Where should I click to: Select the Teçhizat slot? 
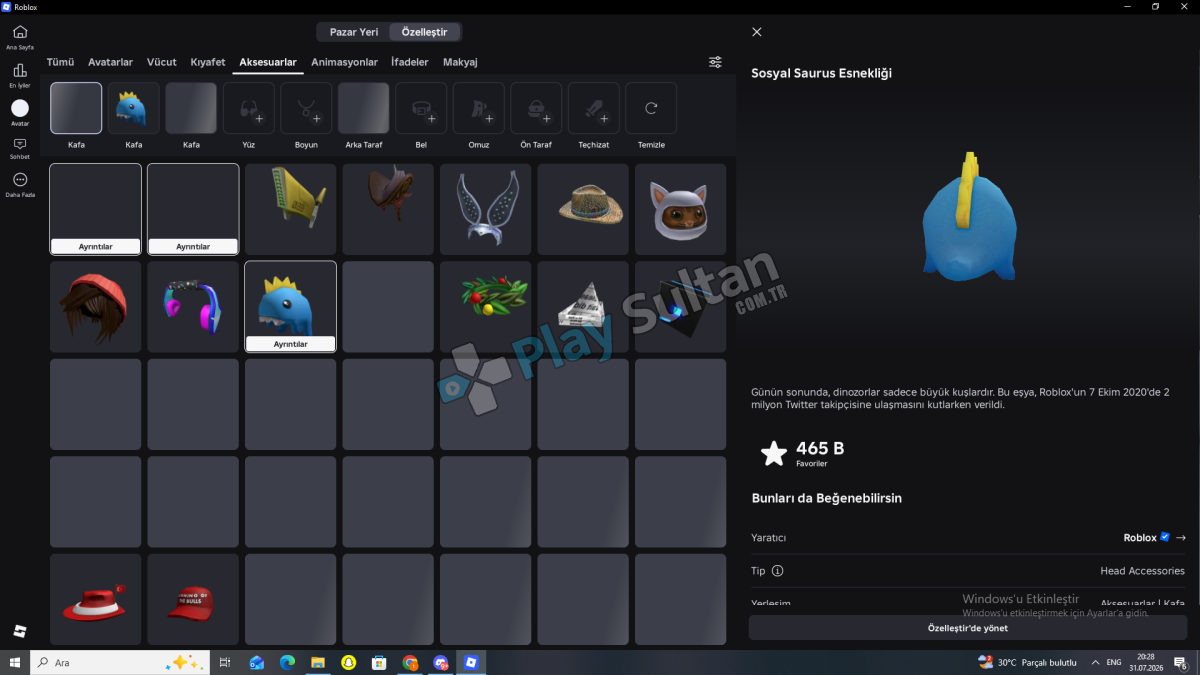pos(594,108)
